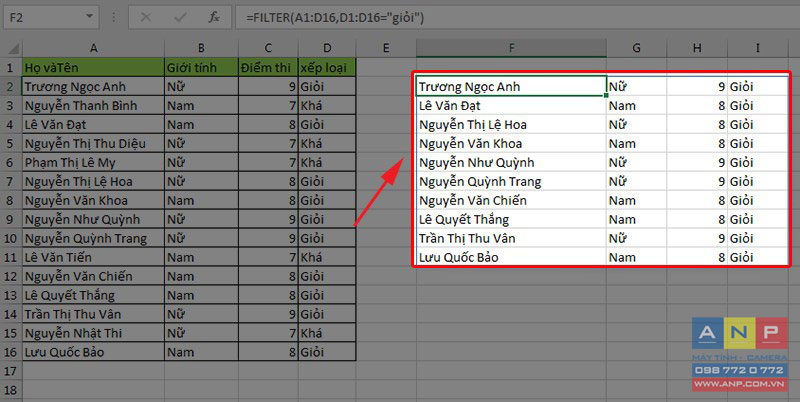Select filtered cell F3 'Lê Văn Đạt'
Image resolution: width=800 pixels, height=402 pixels.
(x=511, y=106)
